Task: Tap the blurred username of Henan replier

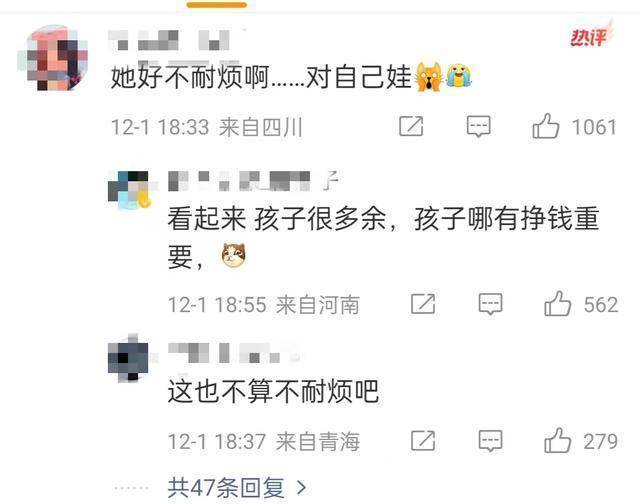Action: 253,181
